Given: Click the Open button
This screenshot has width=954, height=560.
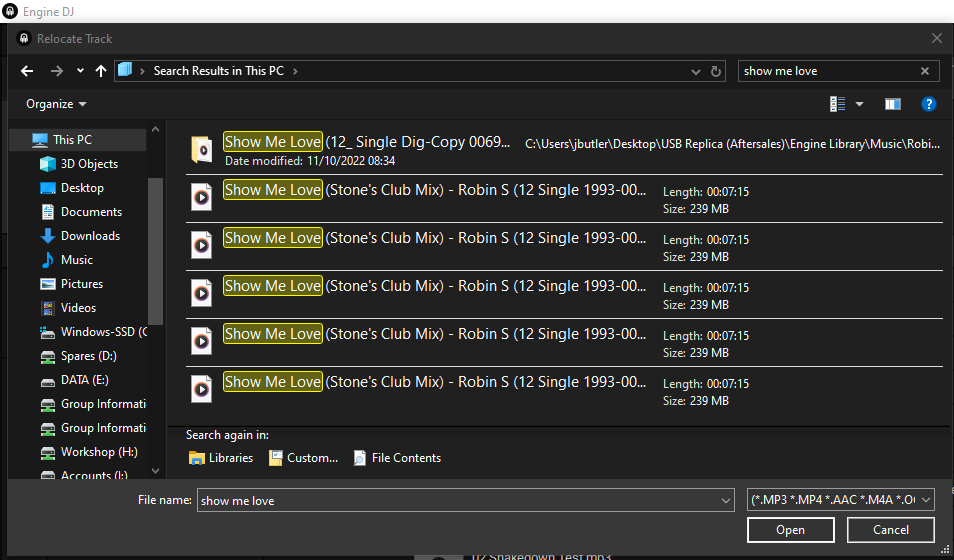Looking at the screenshot, I should click(790, 530).
